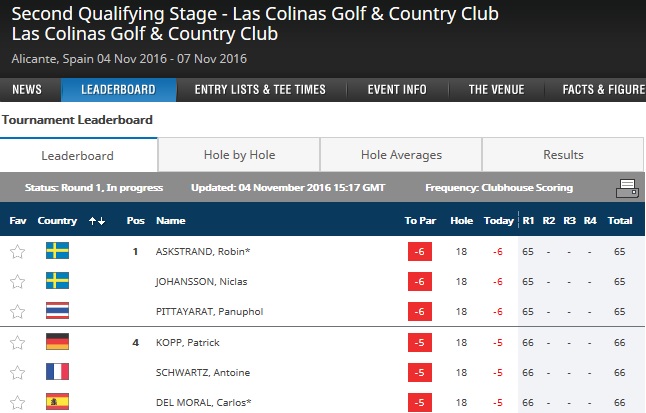
Task: Click favorite star next to Patrick Kopp
Action: coord(17,343)
